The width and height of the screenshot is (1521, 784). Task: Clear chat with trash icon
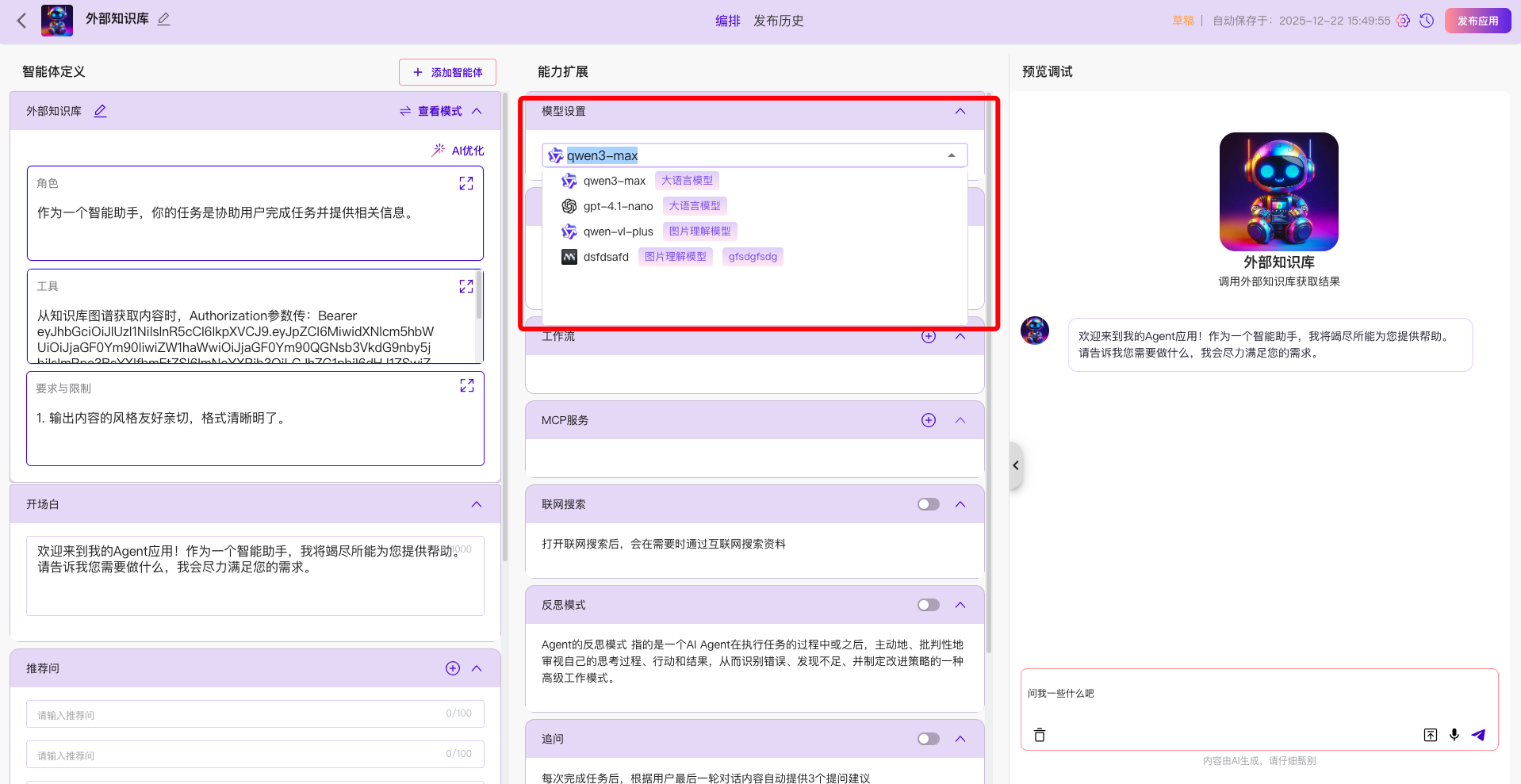click(x=1040, y=735)
